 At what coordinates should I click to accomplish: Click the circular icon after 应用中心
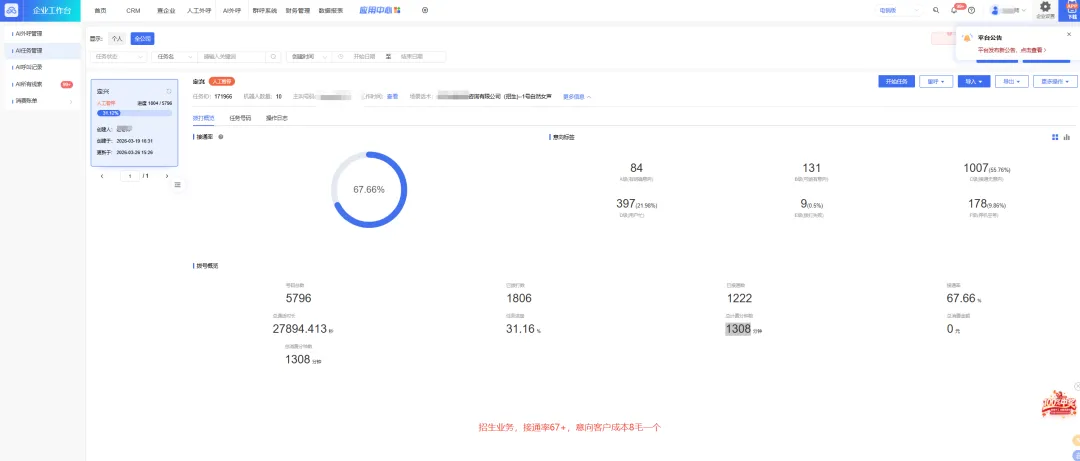[424, 10]
